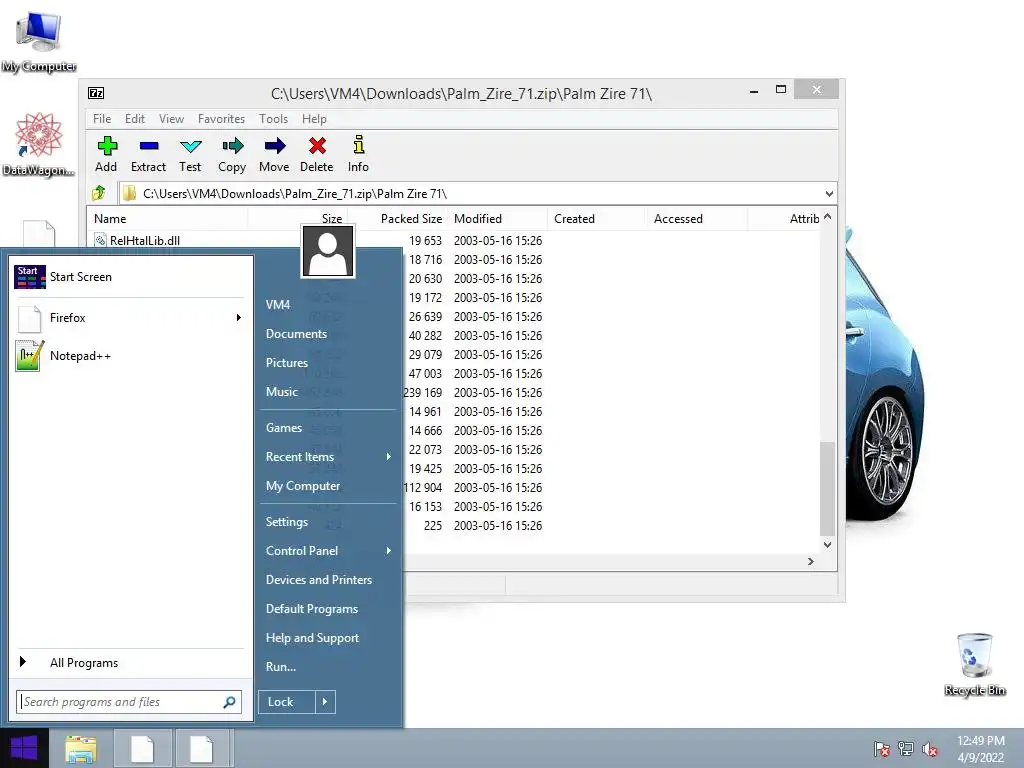Click the 7z window title icon
This screenshot has height=768, width=1024.
pos(96,93)
